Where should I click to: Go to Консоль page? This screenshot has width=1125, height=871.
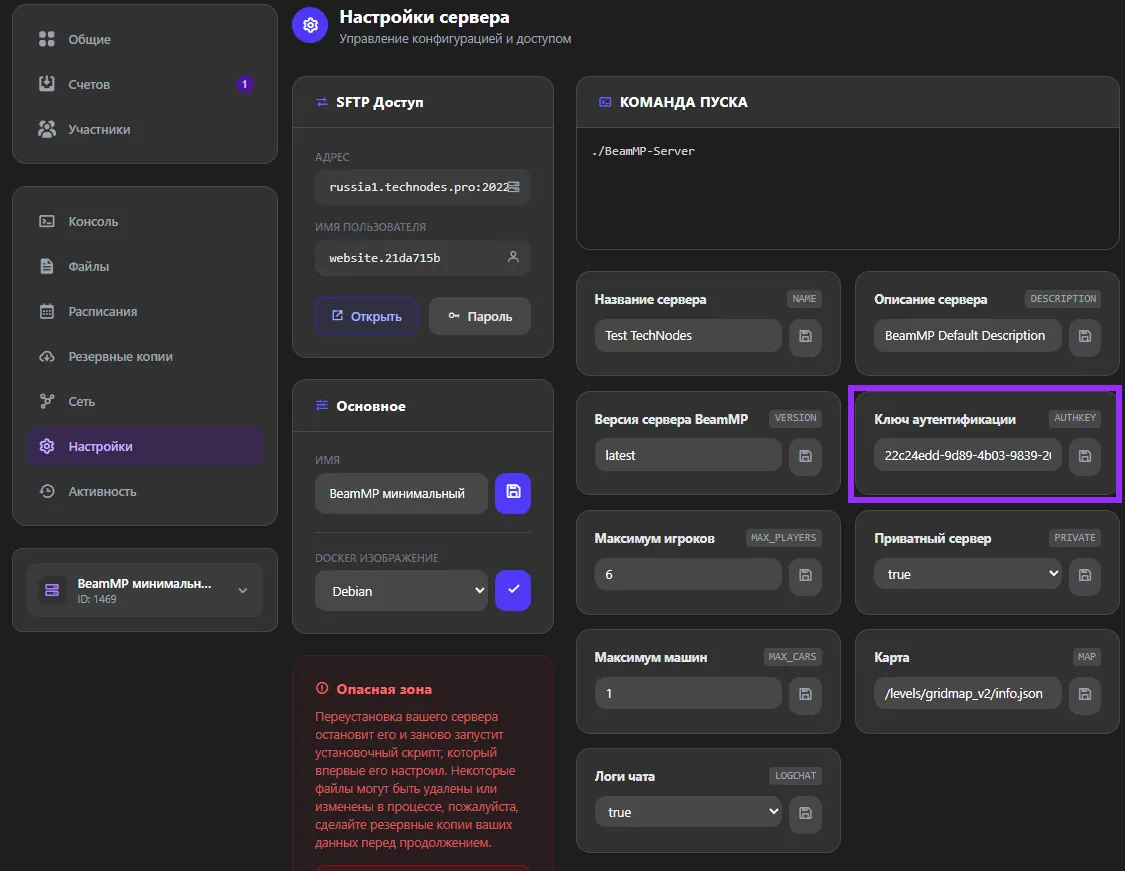tap(145, 222)
